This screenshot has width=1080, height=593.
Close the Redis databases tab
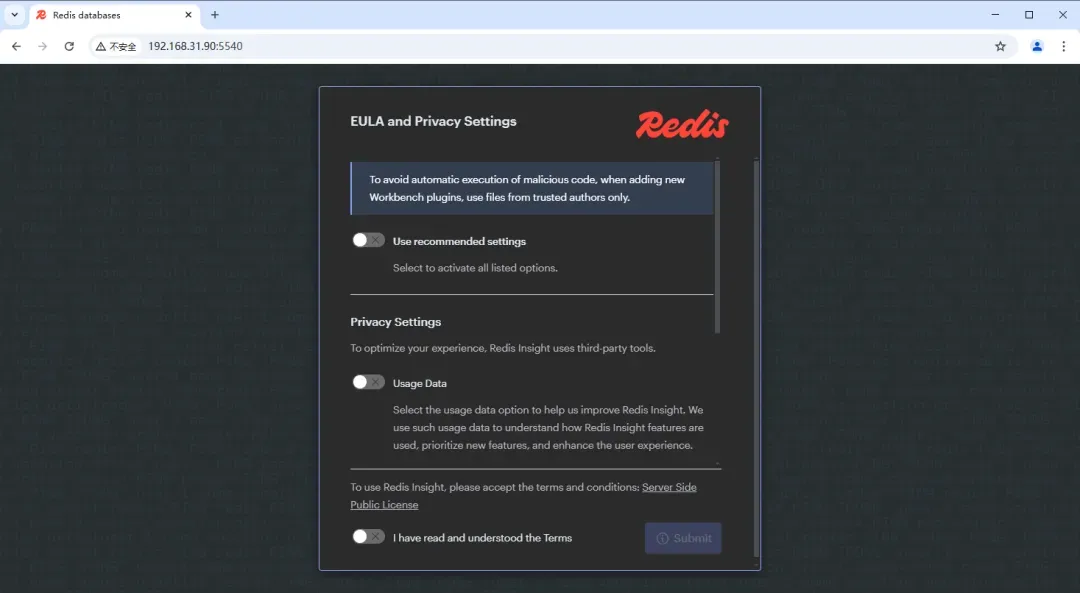[x=188, y=14]
